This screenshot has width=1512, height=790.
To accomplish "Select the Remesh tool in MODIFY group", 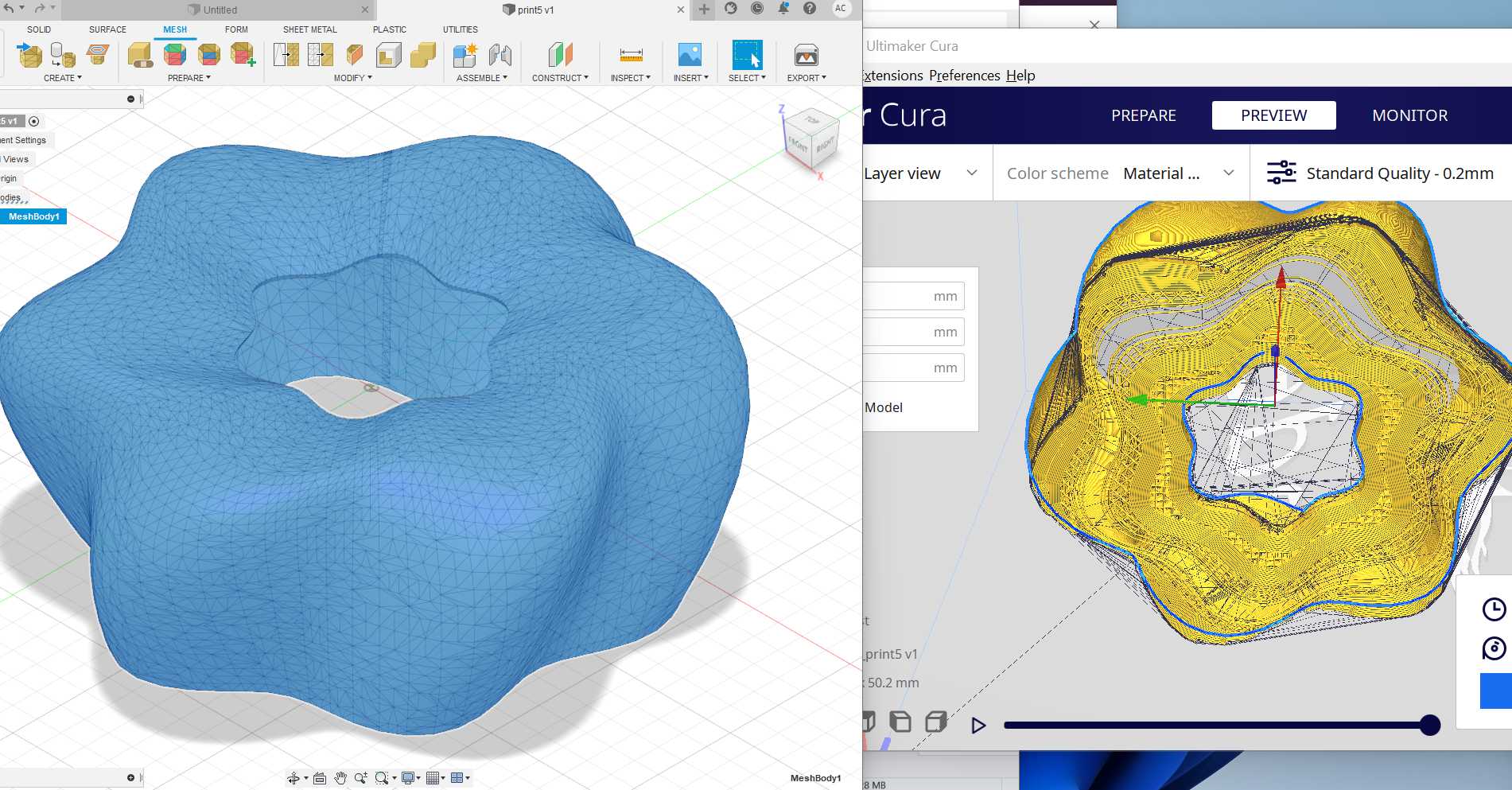I will [286, 55].
